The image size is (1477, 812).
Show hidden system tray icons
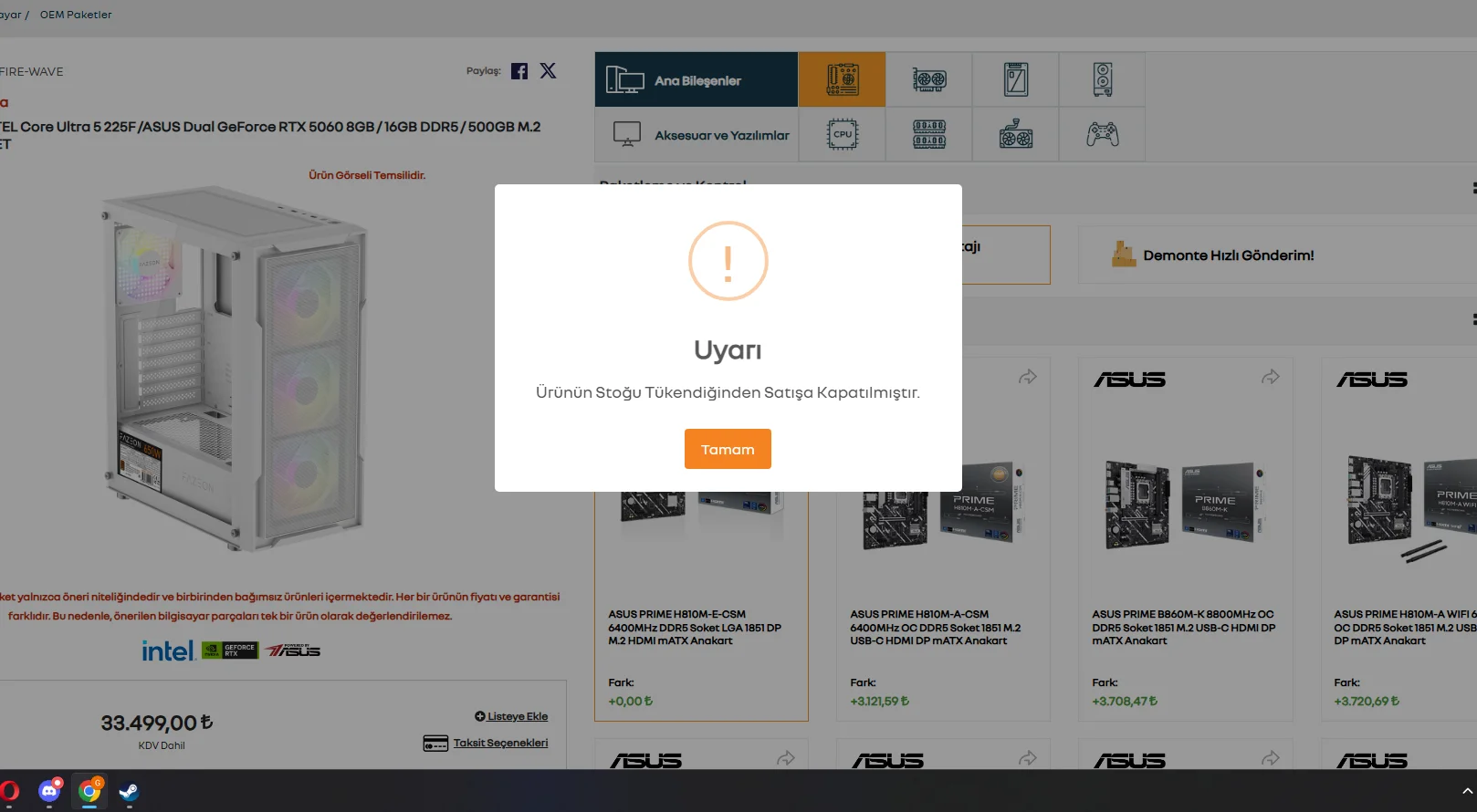click(1467, 791)
